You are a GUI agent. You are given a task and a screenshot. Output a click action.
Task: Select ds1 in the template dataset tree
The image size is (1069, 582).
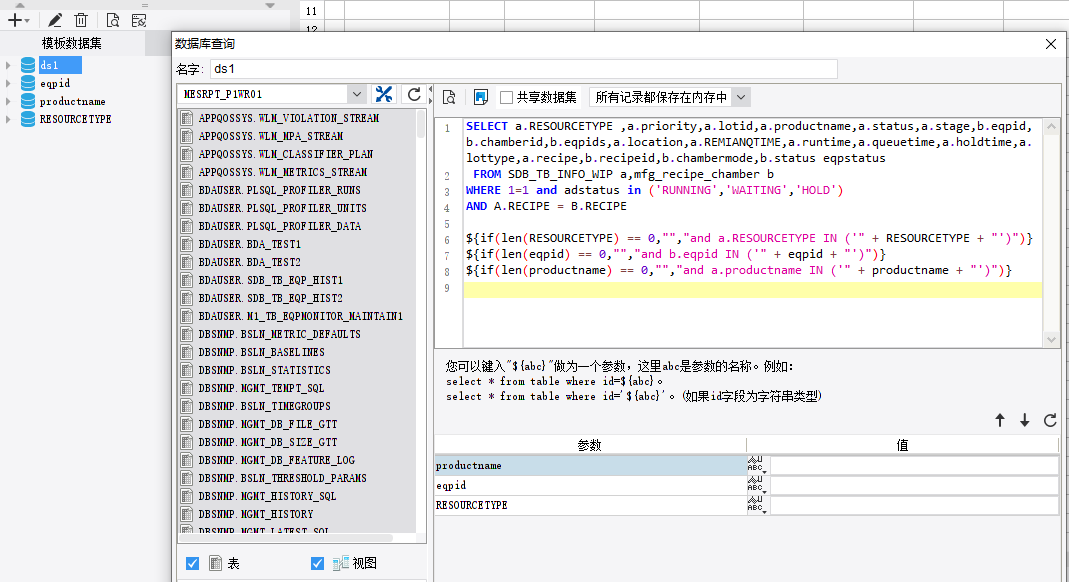(50, 65)
